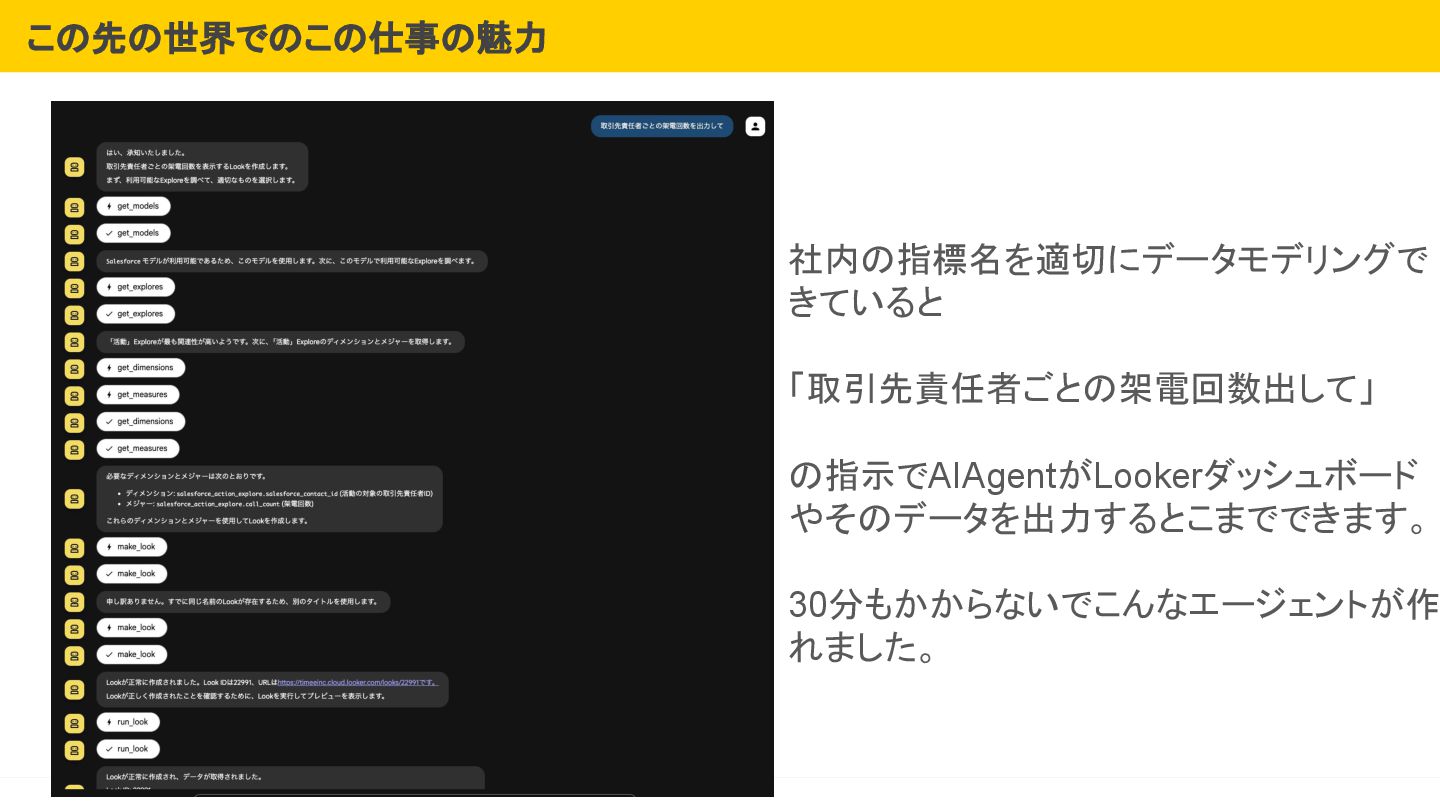
Task: Select the line の指示でAIAgentがLookerダッシュボード
Action: coord(1104,475)
